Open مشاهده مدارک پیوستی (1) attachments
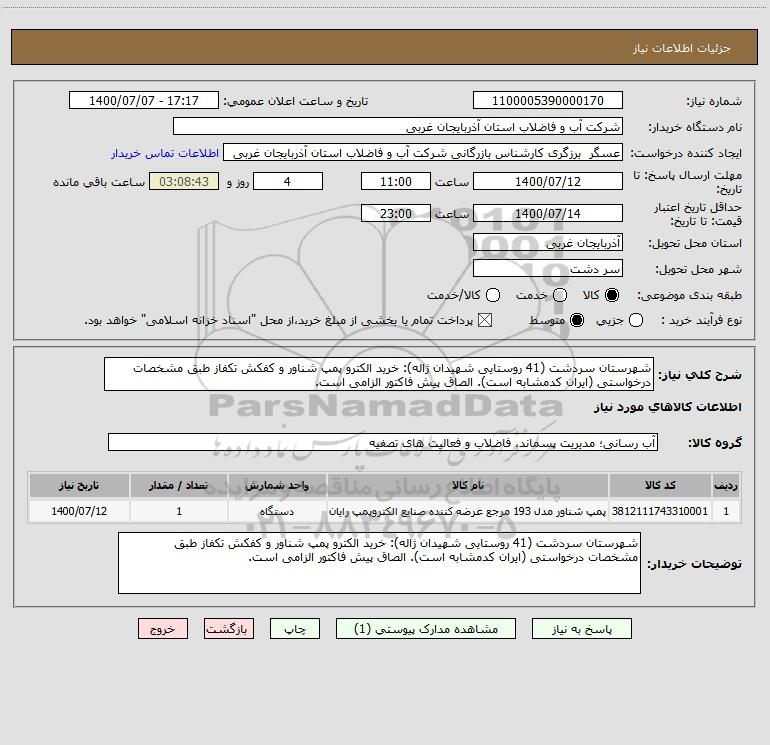This screenshot has height=745, width=770. pyautogui.click(x=426, y=629)
